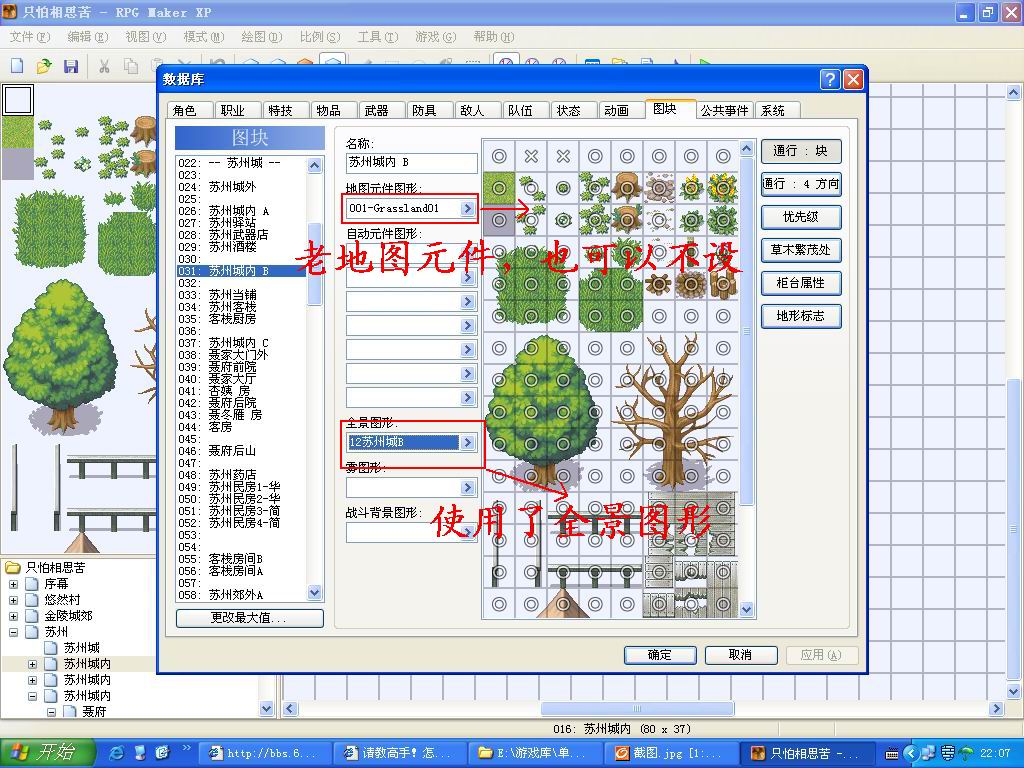Click the scroll-up arrow of the tileset list
The image size is (1024, 768).
[315, 165]
